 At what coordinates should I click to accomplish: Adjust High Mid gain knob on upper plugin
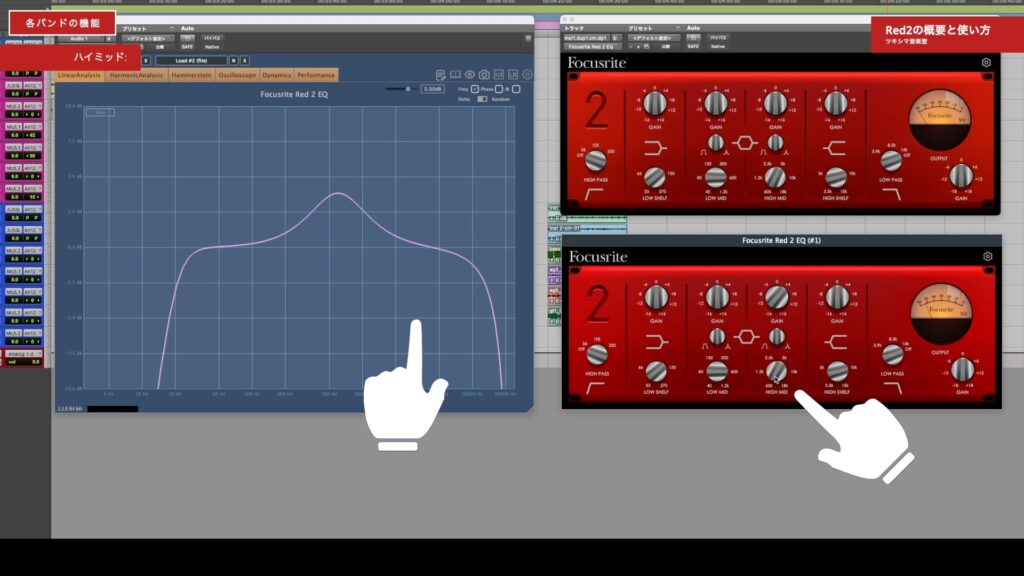point(775,103)
